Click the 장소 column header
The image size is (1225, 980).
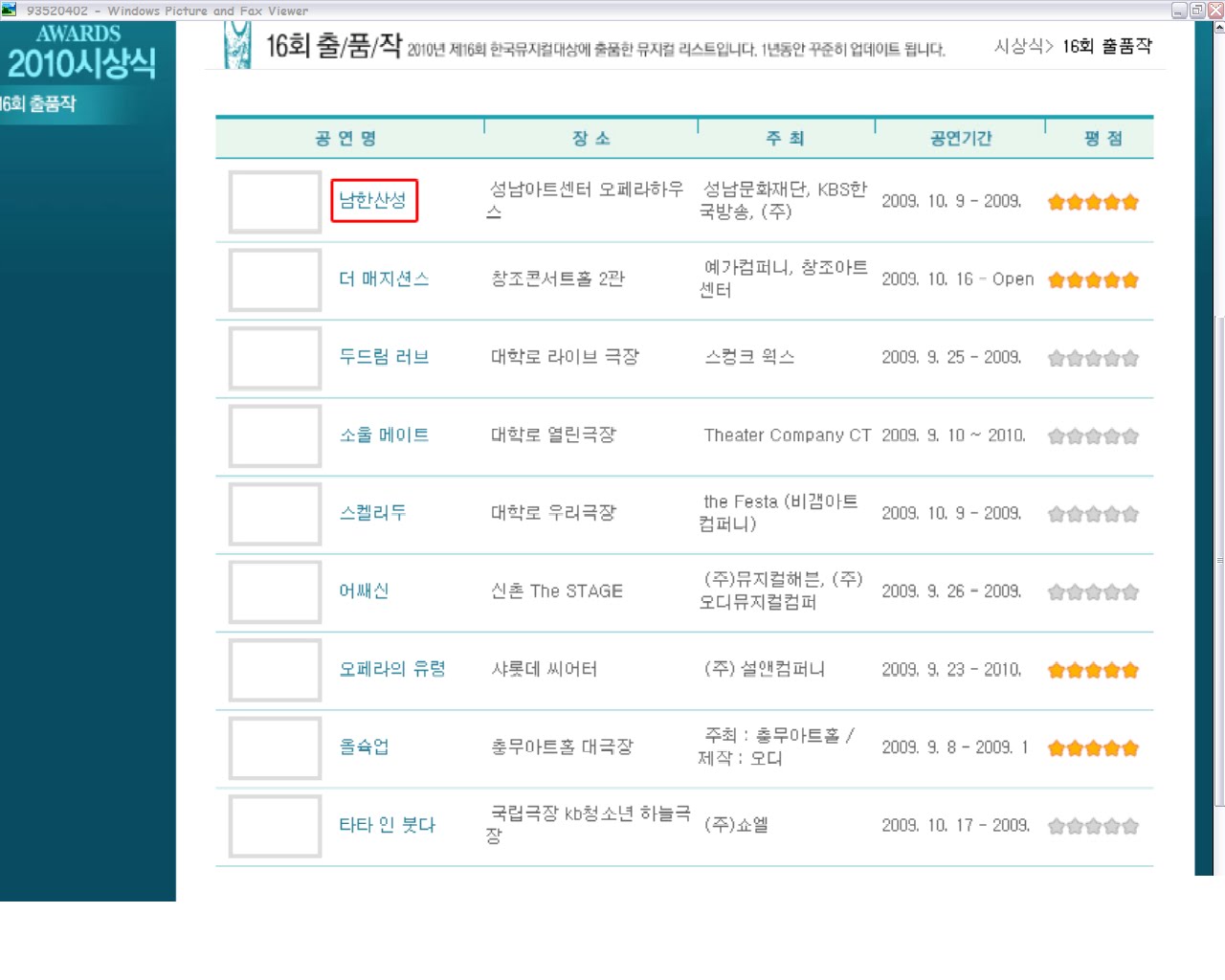591,139
